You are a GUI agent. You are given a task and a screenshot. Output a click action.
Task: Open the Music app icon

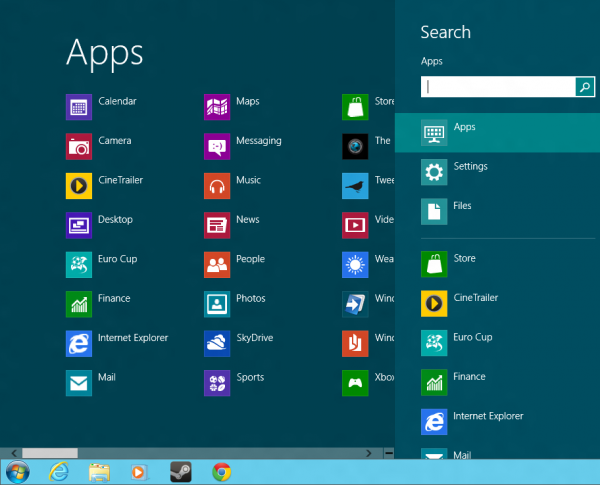(217, 186)
